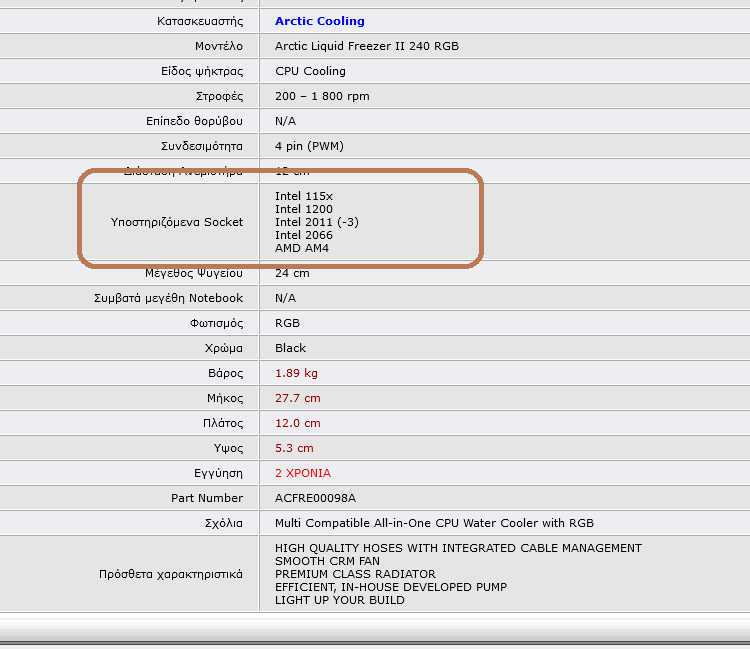
Task: Click the Πλάτος label
Action: [223, 423]
